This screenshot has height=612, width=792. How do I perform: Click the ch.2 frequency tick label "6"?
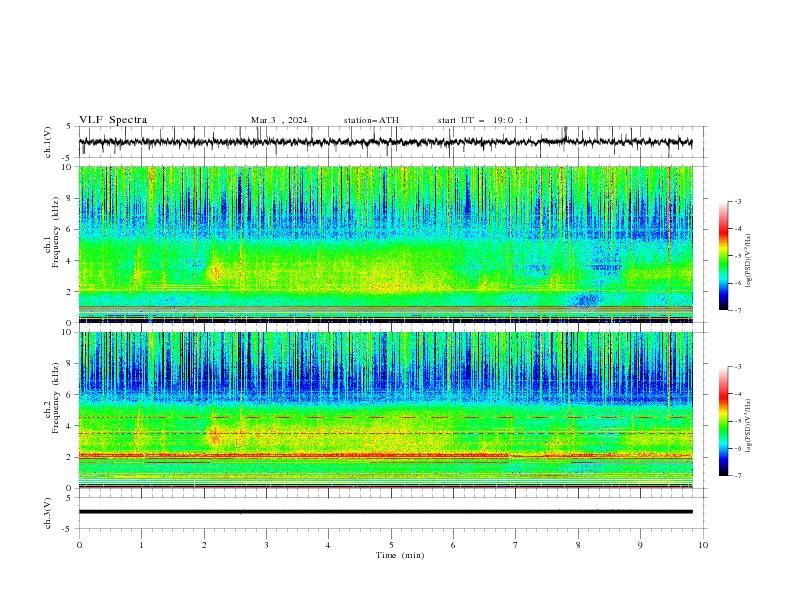click(x=70, y=395)
